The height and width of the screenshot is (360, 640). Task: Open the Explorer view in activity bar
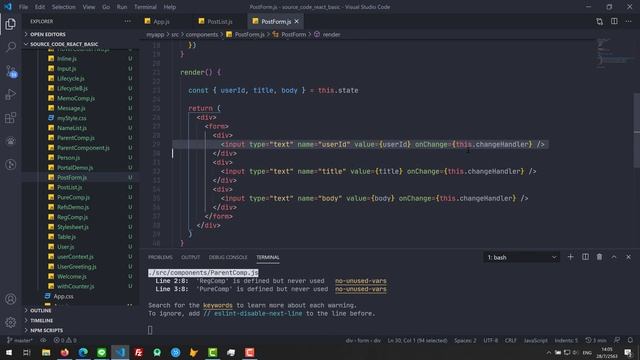pos(11,24)
